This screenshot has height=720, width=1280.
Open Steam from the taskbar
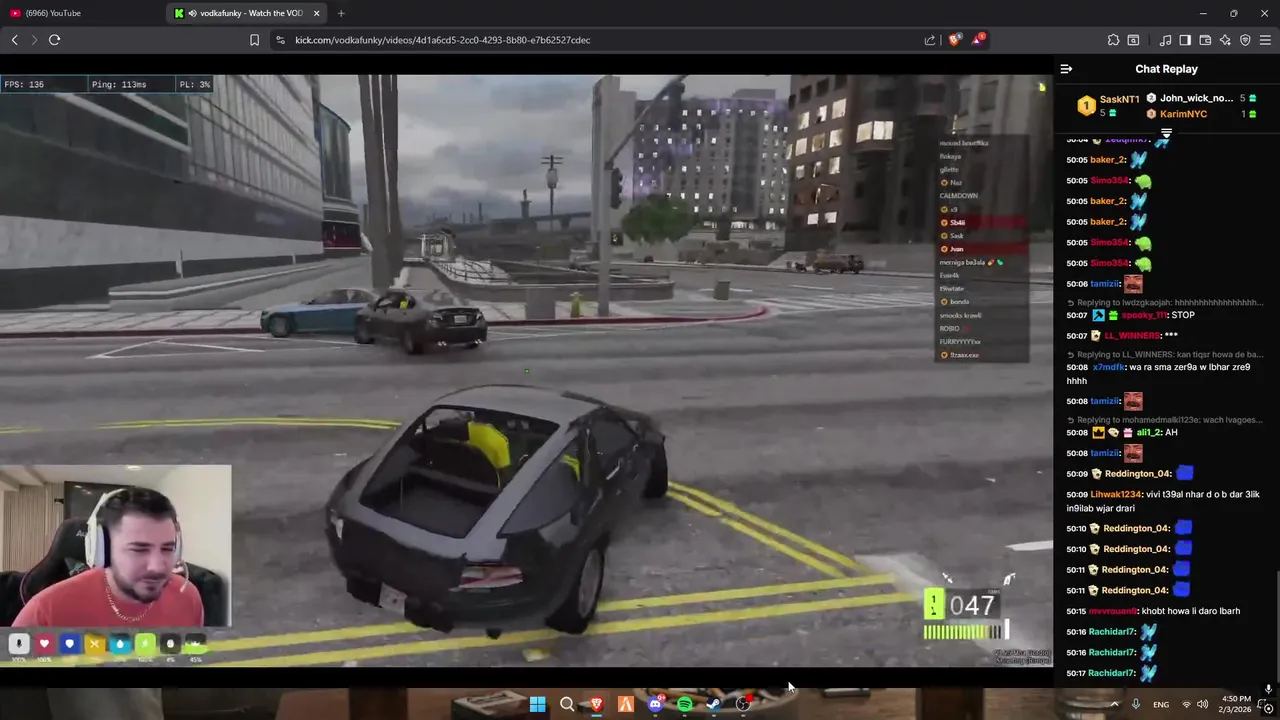714,704
